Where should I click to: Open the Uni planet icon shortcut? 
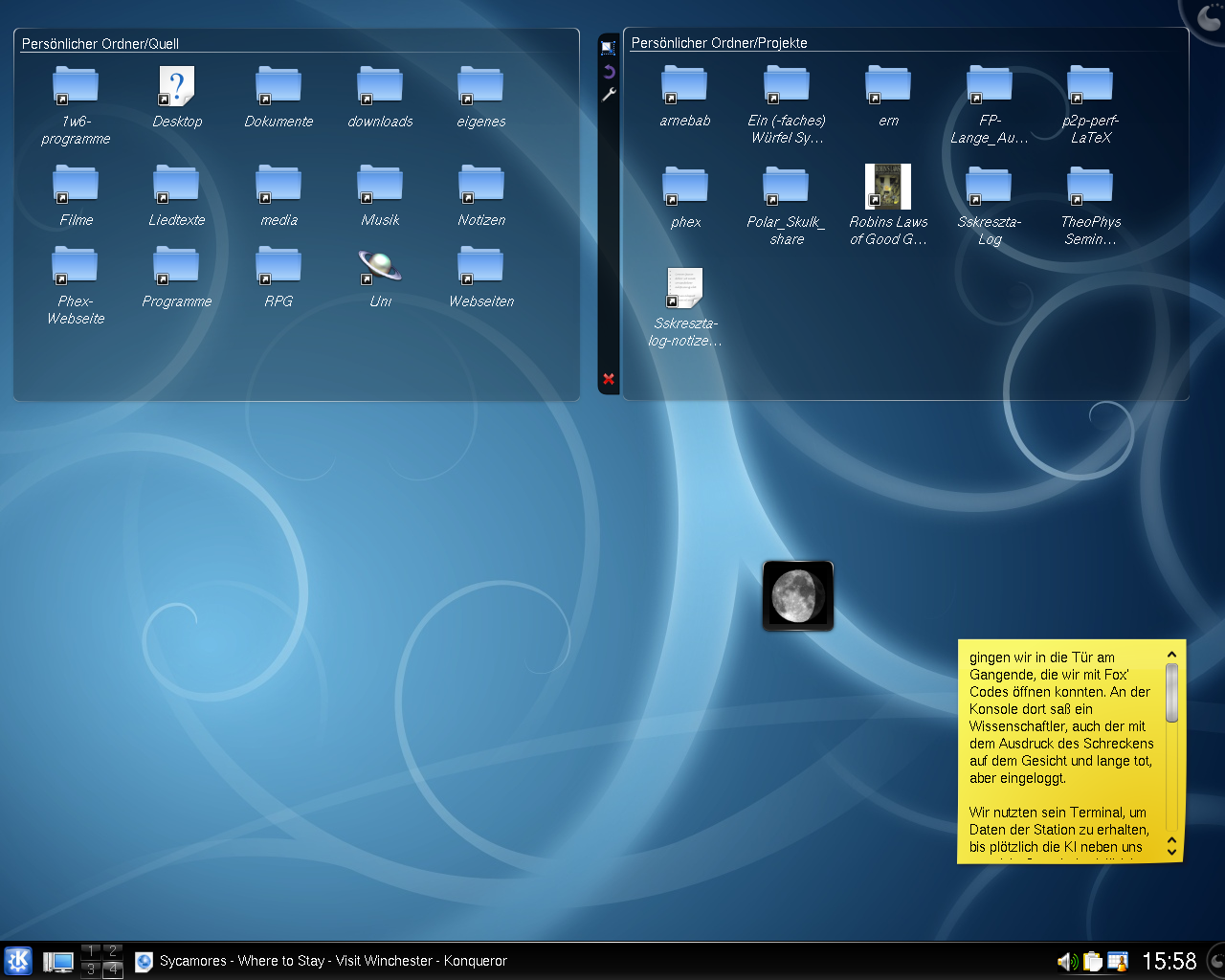(x=380, y=266)
